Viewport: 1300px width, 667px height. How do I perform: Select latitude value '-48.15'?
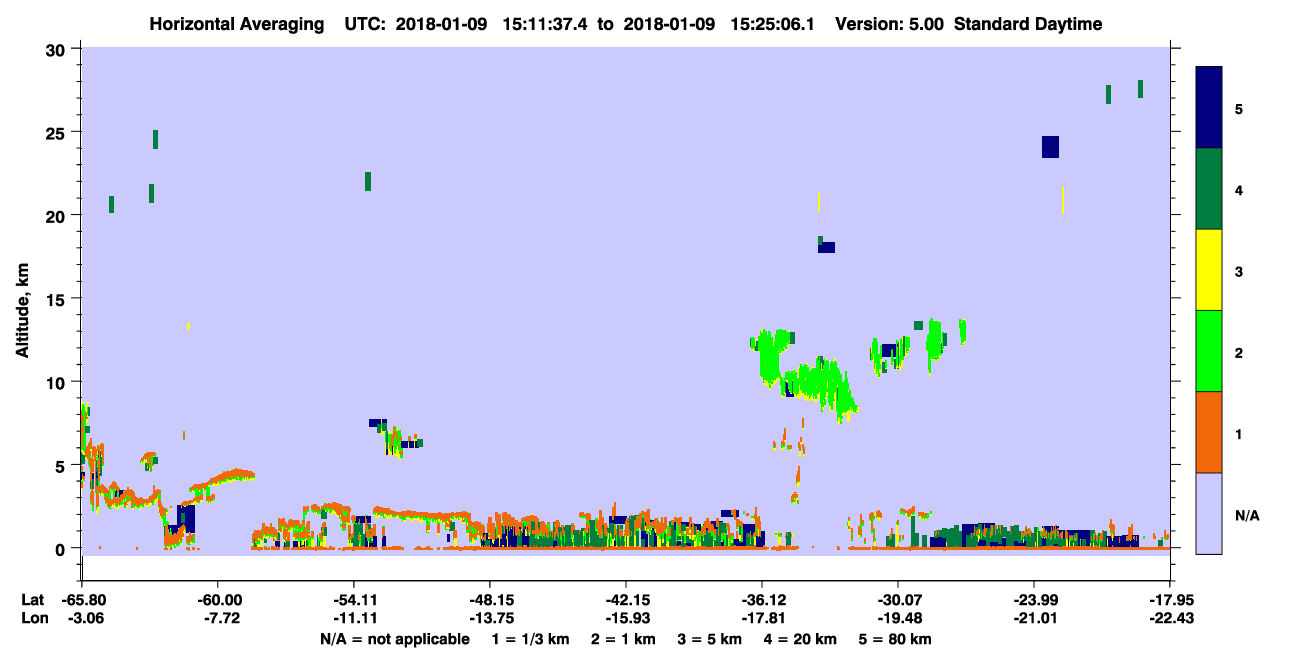tap(490, 600)
